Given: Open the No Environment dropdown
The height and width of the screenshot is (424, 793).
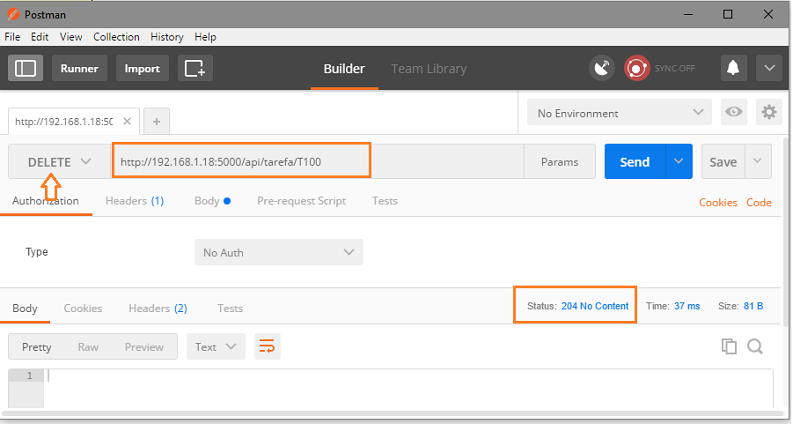Looking at the screenshot, I should point(619,112).
